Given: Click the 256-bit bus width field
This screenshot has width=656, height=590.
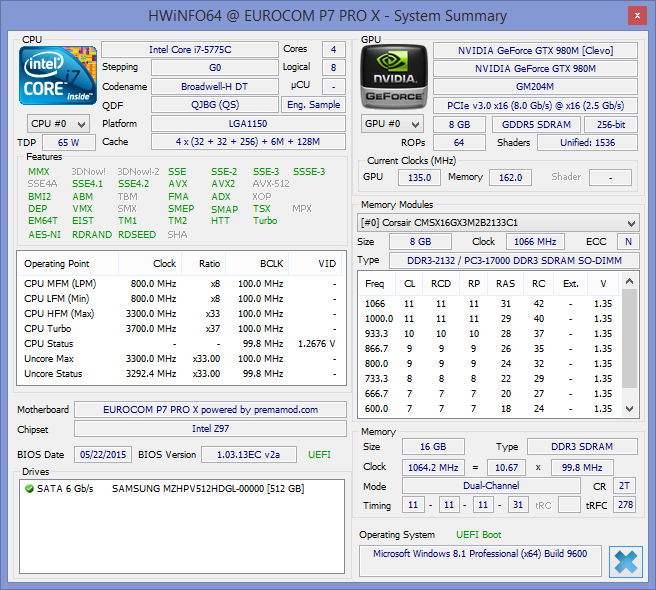Looking at the screenshot, I should click(x=611, y=125).
